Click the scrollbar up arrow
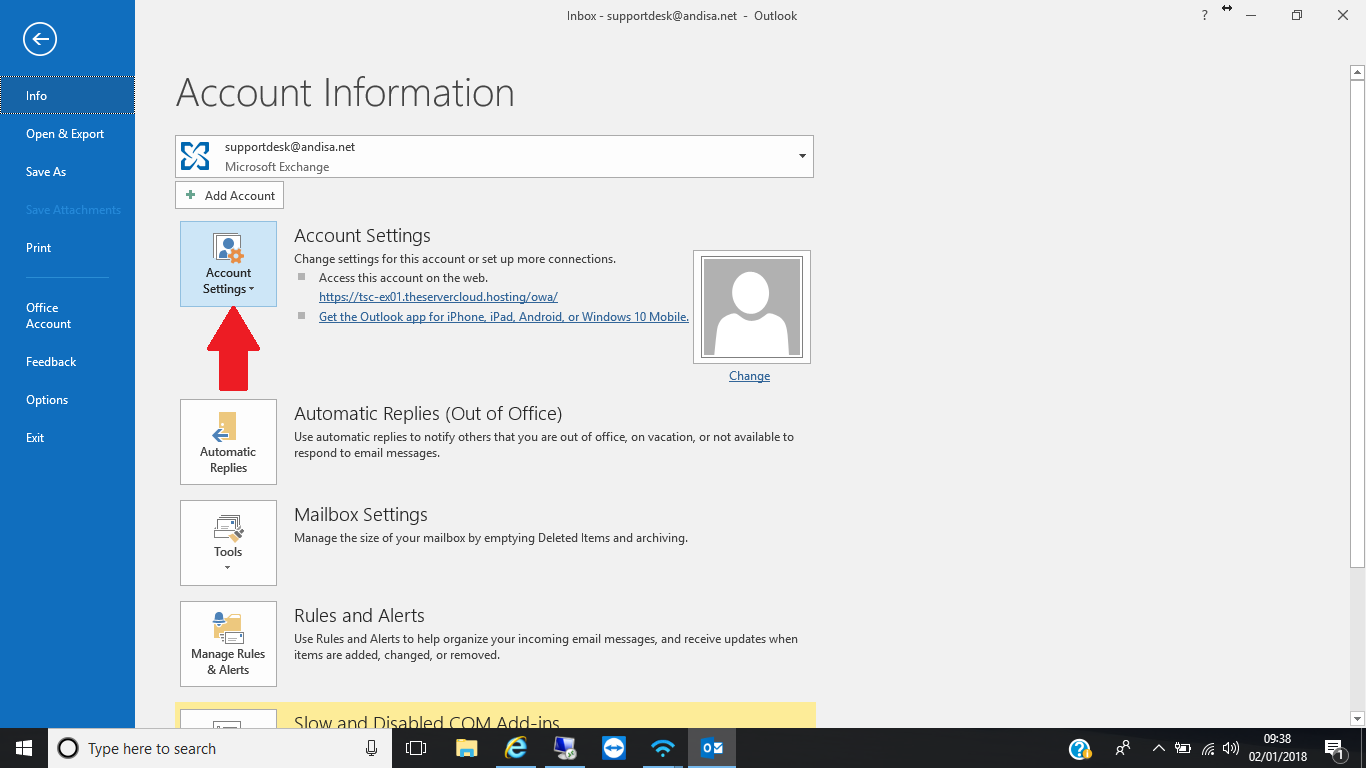 pyautogui.click(x=1357, y=72)
